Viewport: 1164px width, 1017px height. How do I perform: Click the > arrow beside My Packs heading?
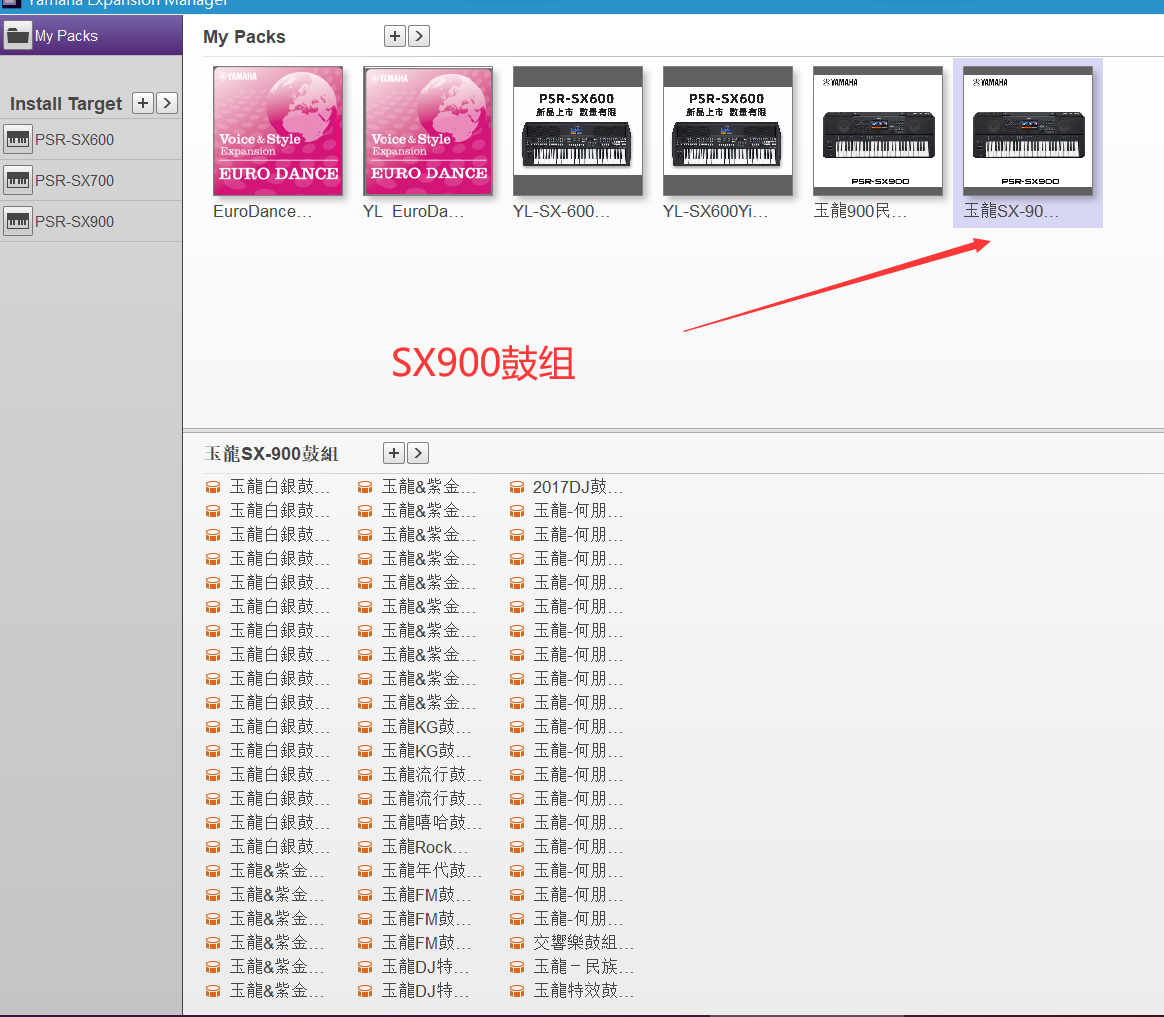[x=419, y=36]
